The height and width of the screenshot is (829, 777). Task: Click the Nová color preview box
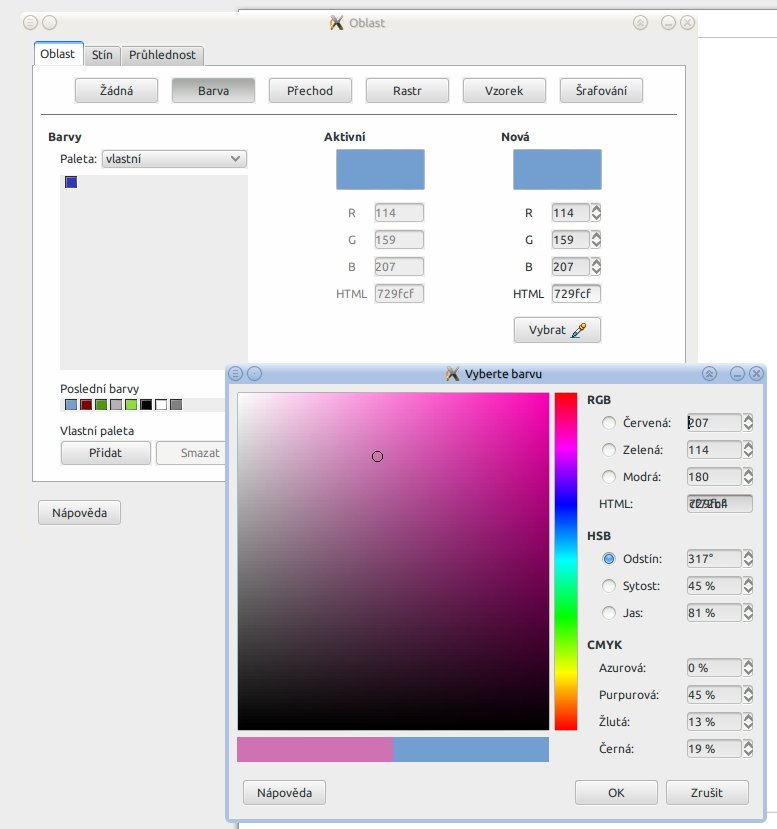pyautogui.click(x=557, y=169)
